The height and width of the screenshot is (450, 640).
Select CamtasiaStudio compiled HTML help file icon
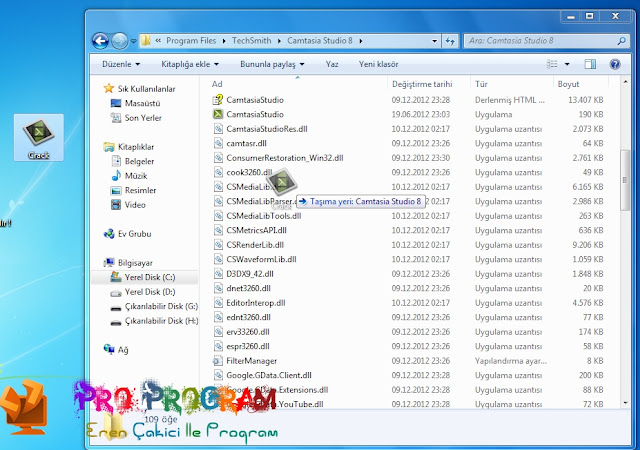click(218, 100)
